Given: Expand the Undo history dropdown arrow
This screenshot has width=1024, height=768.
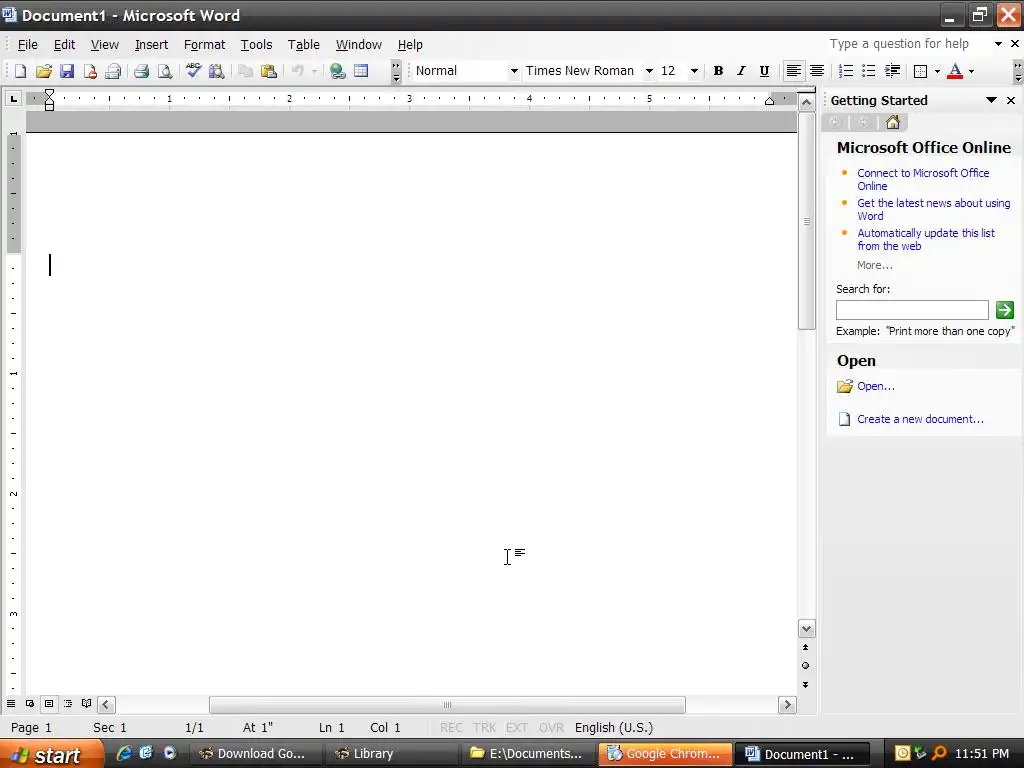Looking at the screenshot, I should (314, 71).
